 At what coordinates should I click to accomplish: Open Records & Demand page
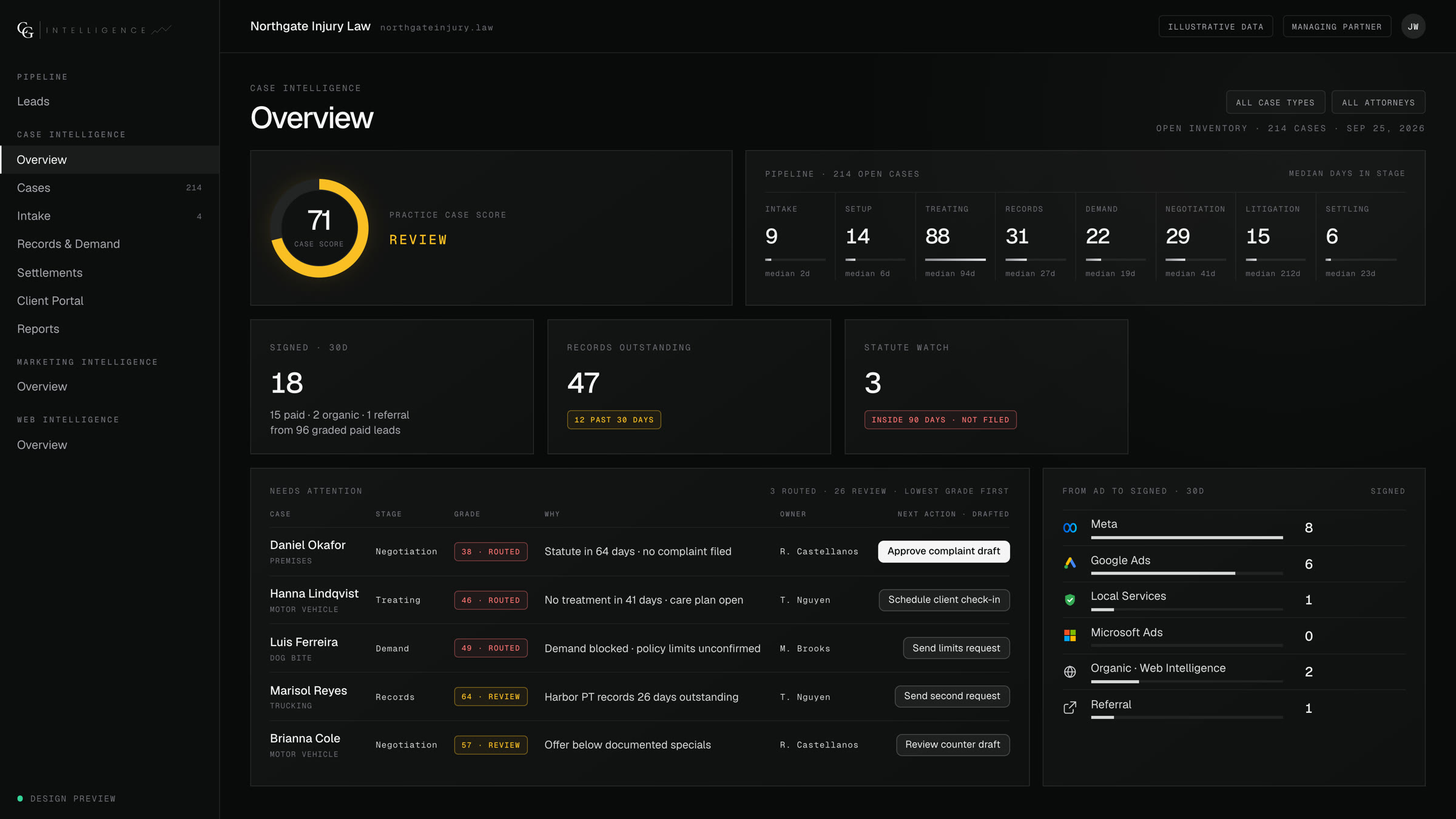pos(109,244)
